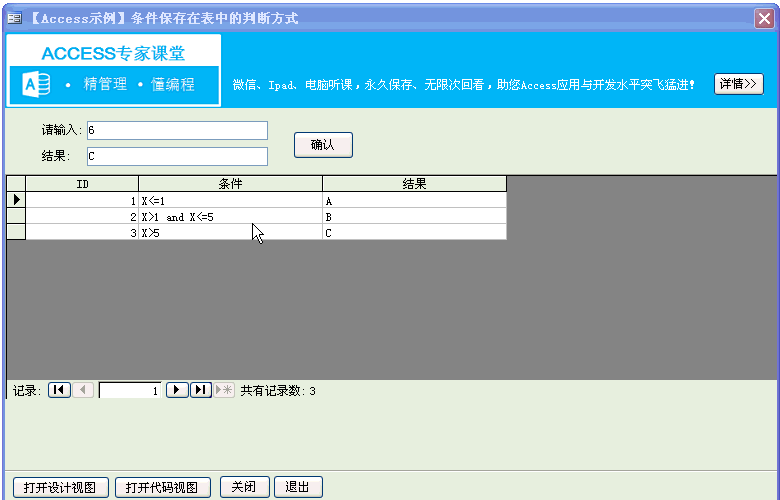Click ID cell with value 3
Image resolution: width=780 pixels, height=500 pixels.
pos(82,232)
